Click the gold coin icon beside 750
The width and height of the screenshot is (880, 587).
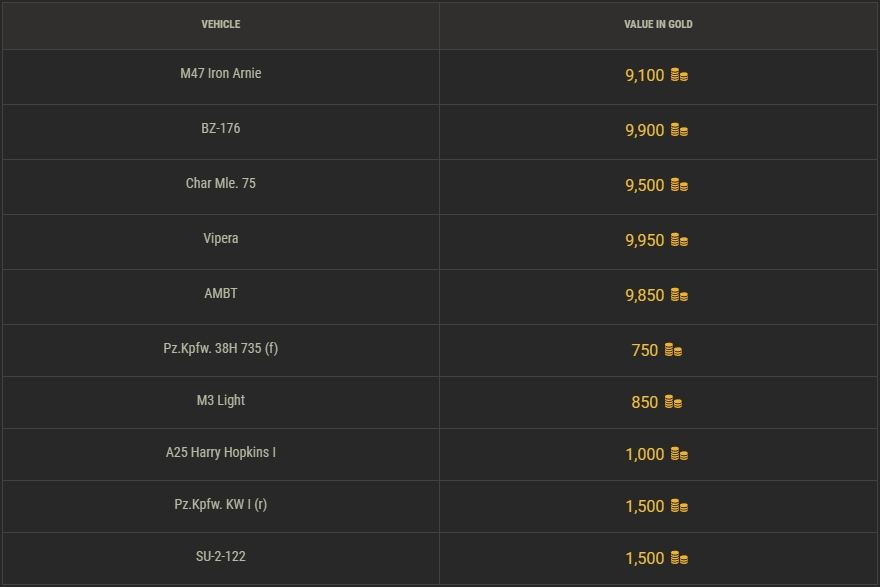coord(673,351)
